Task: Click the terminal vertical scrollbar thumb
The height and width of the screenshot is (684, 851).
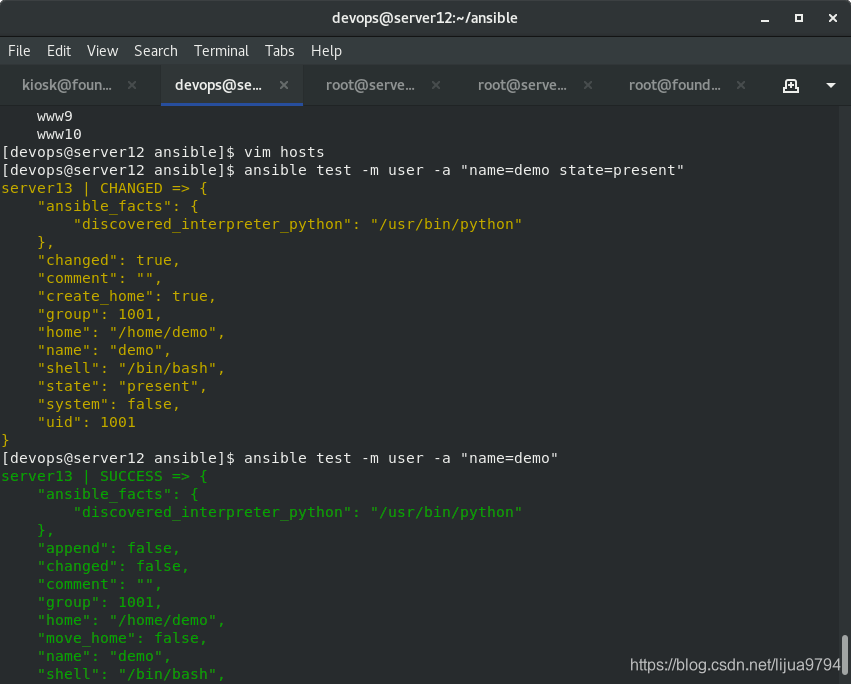Action: (844, 655)
